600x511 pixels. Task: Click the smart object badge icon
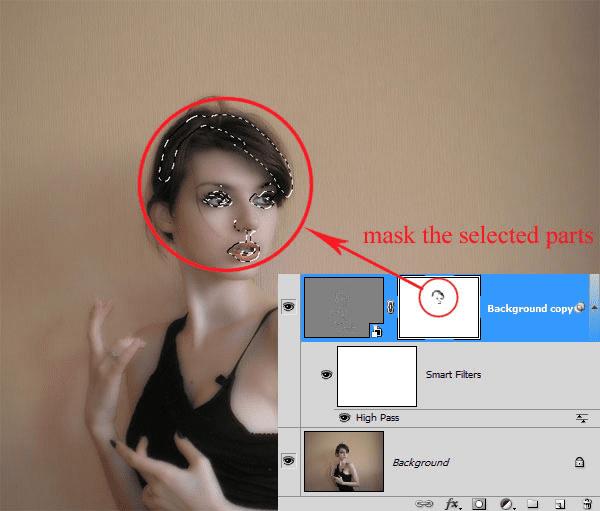[x=377, y=331]
